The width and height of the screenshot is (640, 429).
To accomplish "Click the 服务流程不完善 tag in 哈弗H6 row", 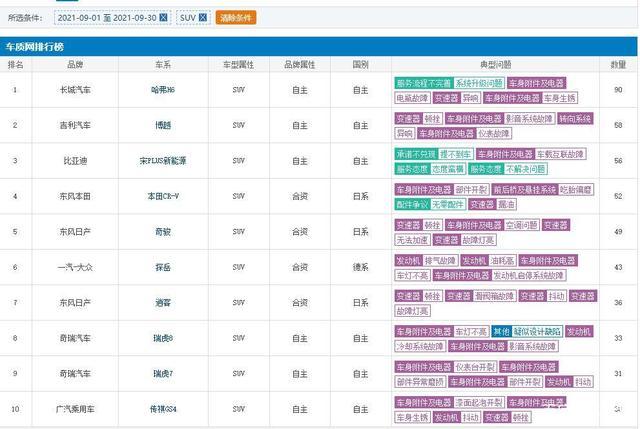I will pyautogui.click(x=424, y=83).
